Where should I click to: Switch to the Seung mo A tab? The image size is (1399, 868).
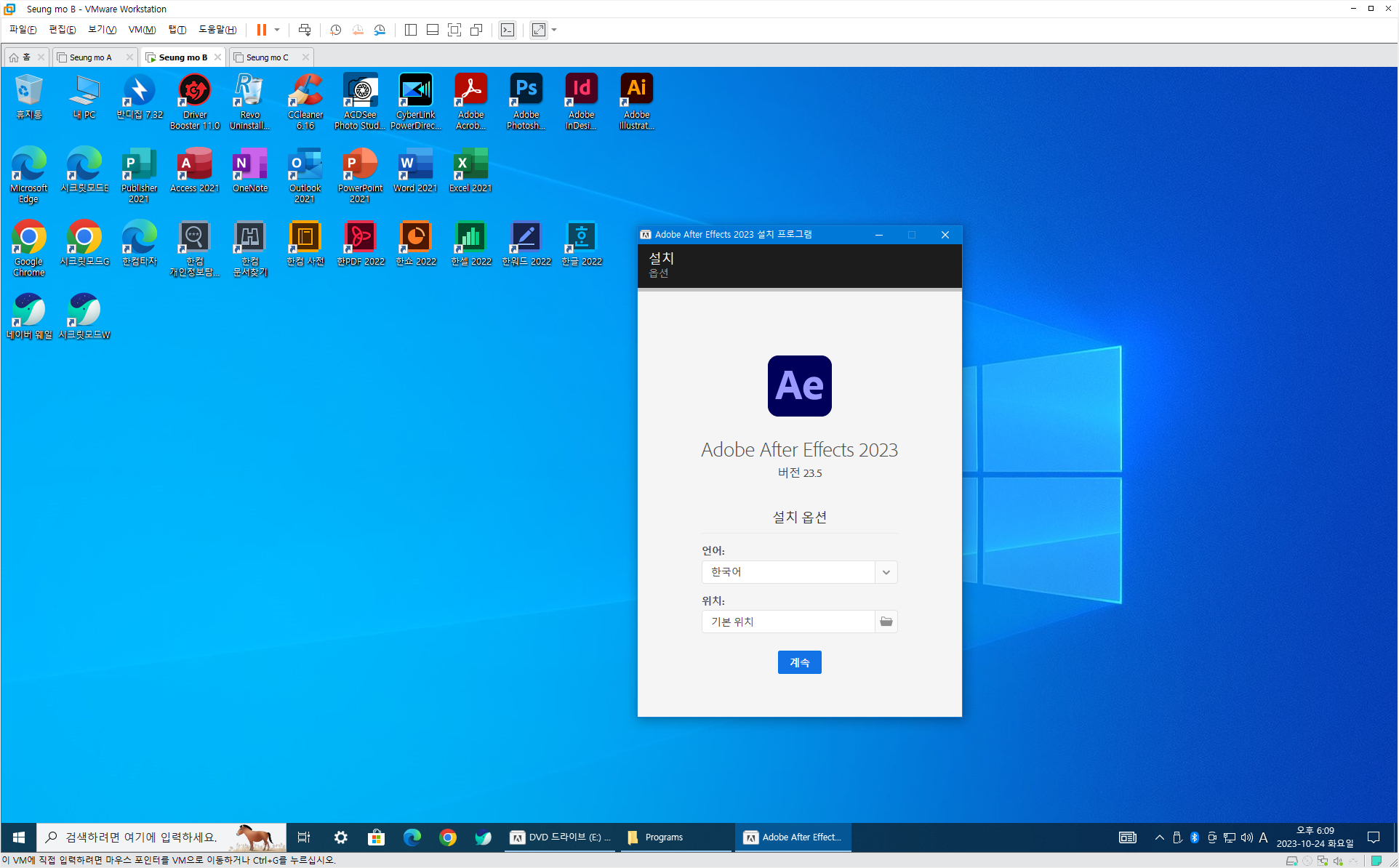tap(91, 57)
